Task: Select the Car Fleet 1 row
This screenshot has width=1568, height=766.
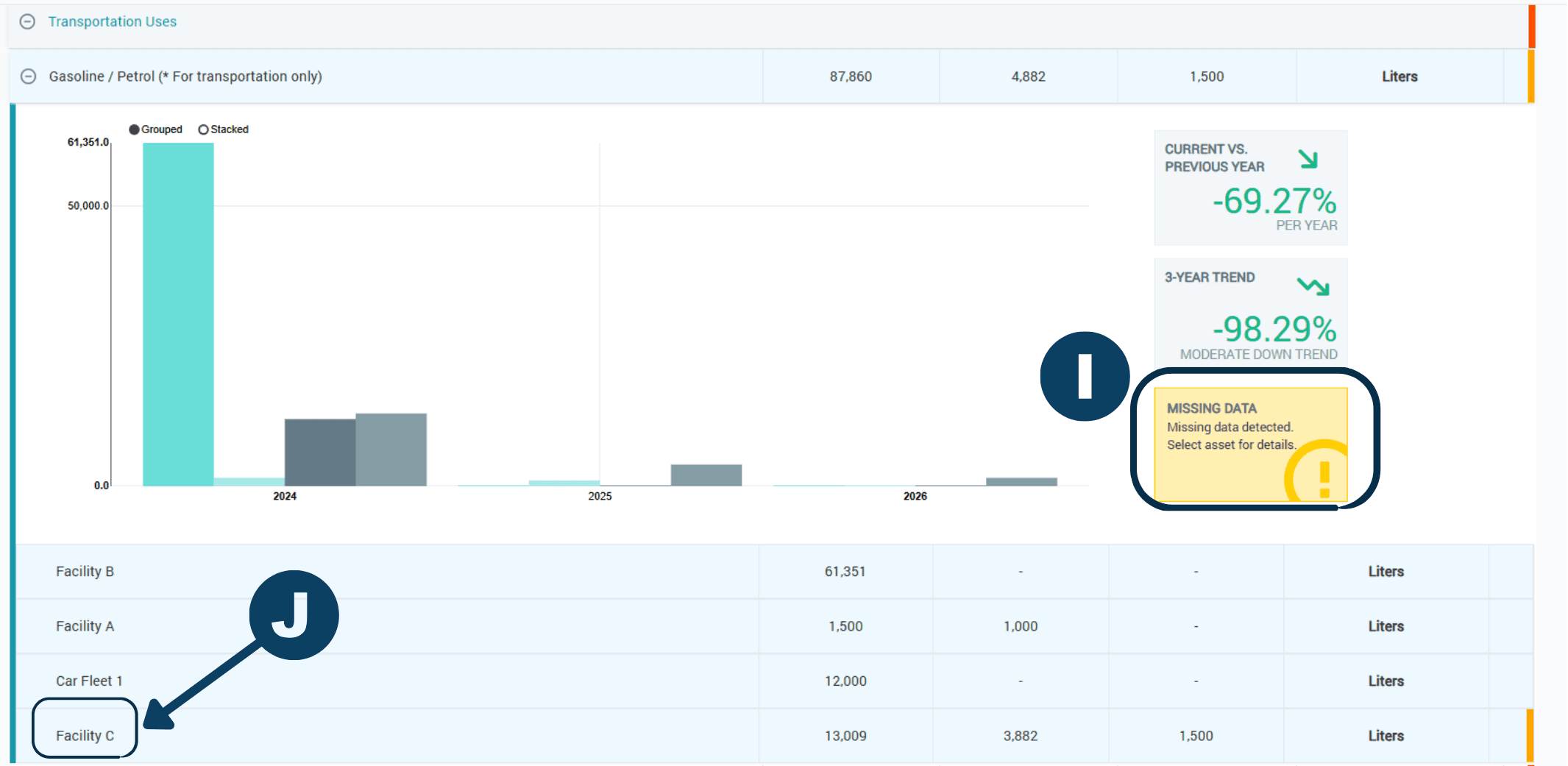Action: coord(774,681)
